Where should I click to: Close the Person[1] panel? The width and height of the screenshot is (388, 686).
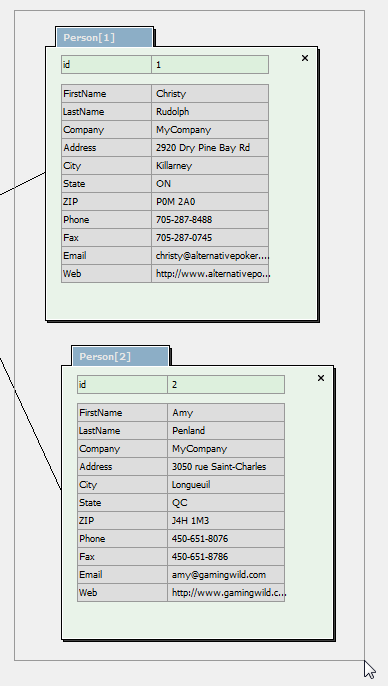click(305, 58)
